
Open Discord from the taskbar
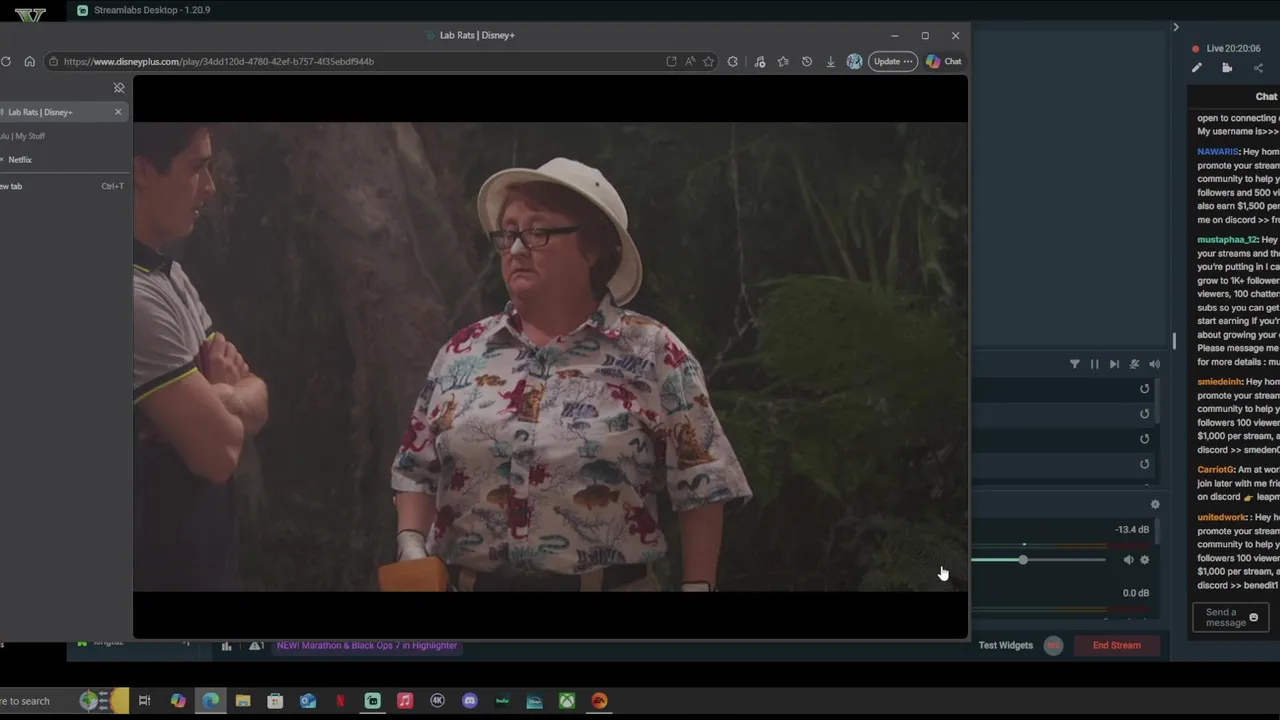[470, 701]
